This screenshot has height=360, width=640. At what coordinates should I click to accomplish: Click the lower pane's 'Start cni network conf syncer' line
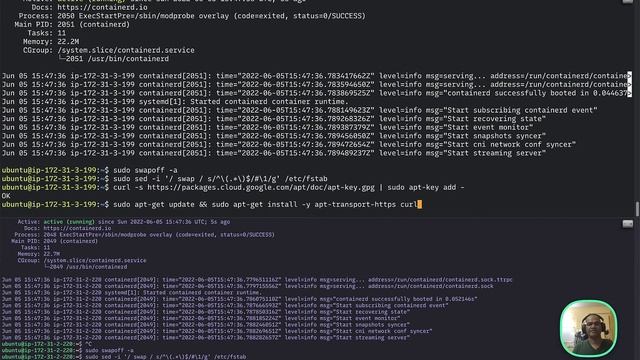[x=217, y=331]
